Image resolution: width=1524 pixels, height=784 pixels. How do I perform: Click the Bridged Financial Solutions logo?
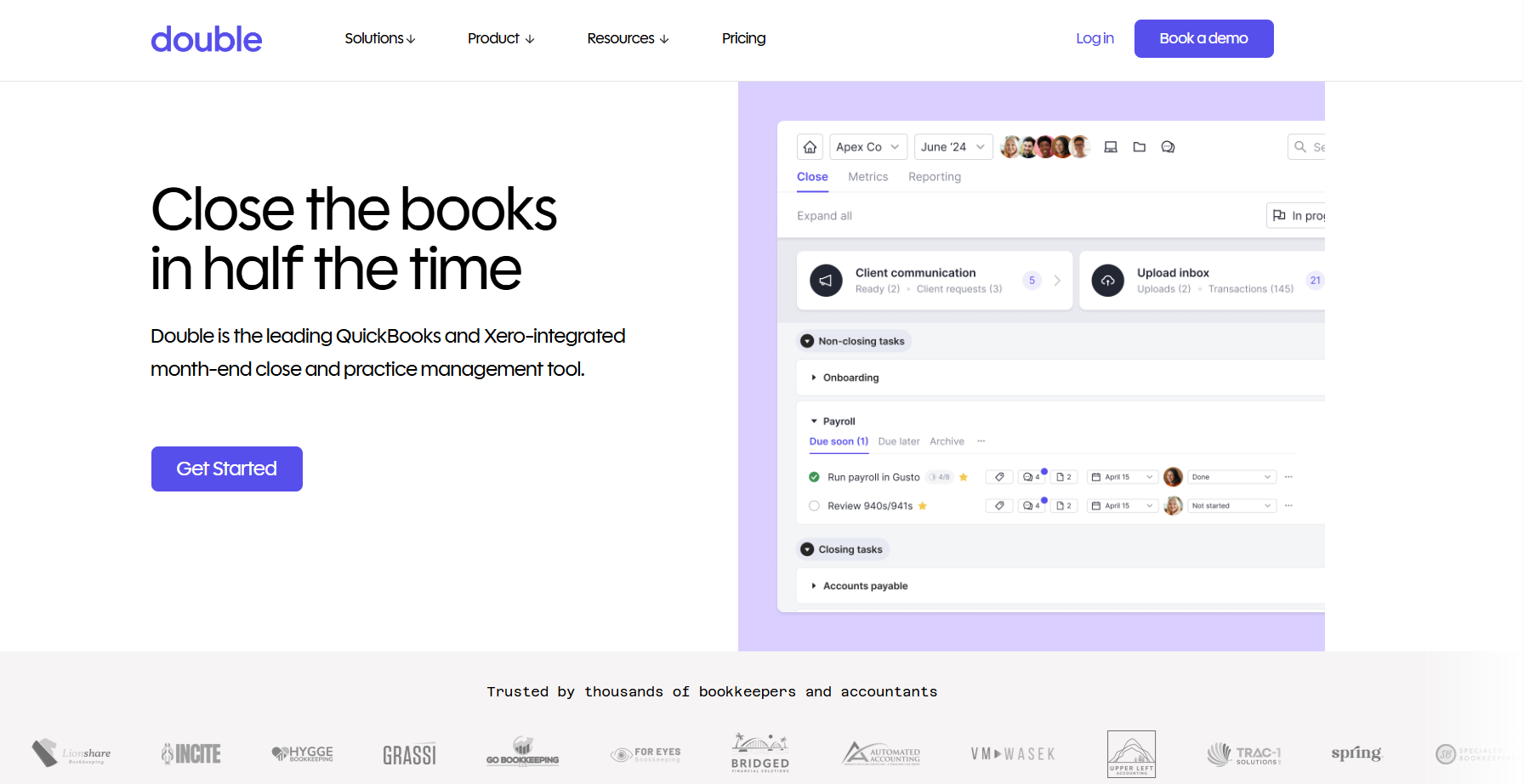(760, 753)
